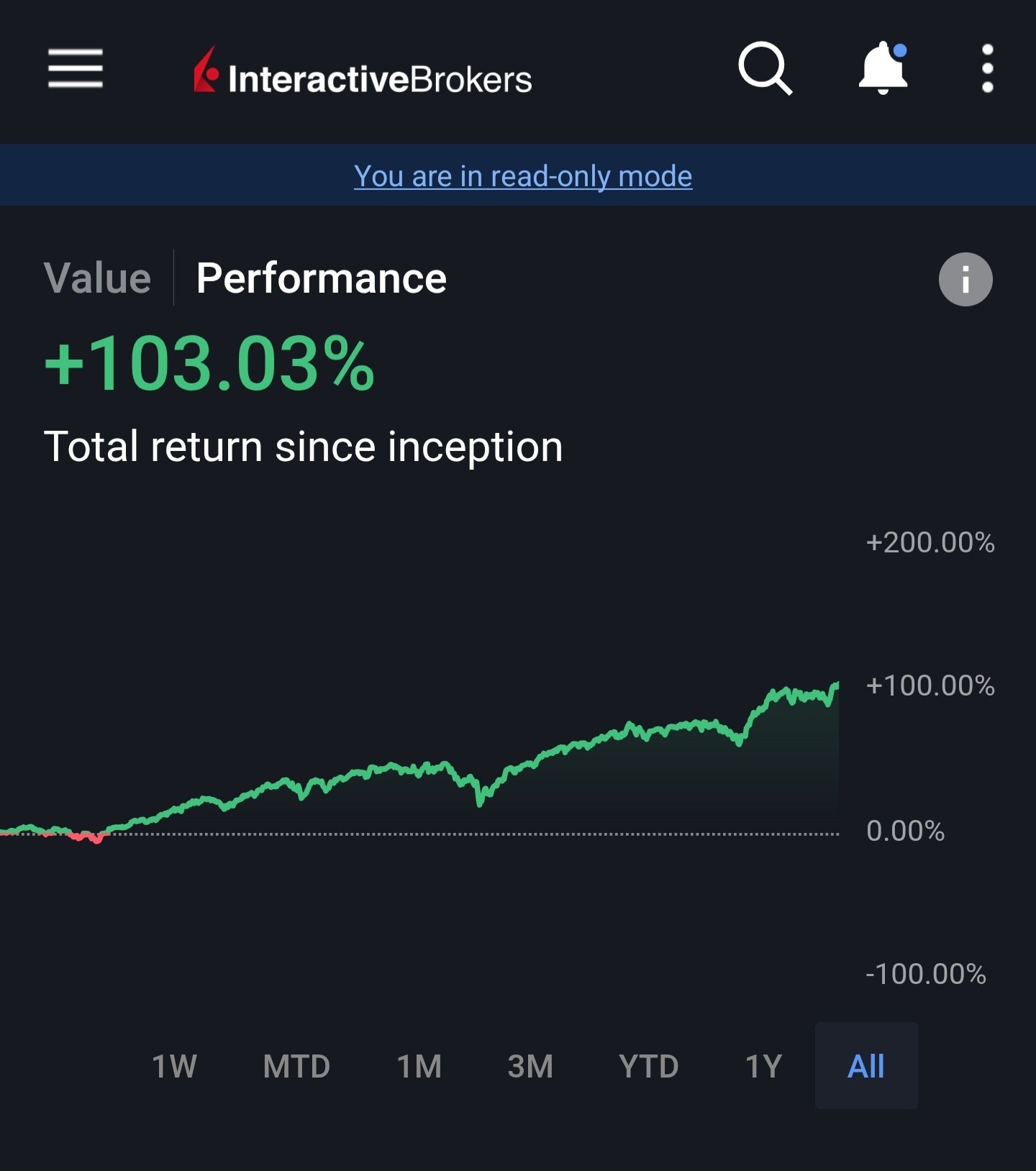Set chart range to MTD
Screen dimensions: 1036x1171
tap(296, 1066)
